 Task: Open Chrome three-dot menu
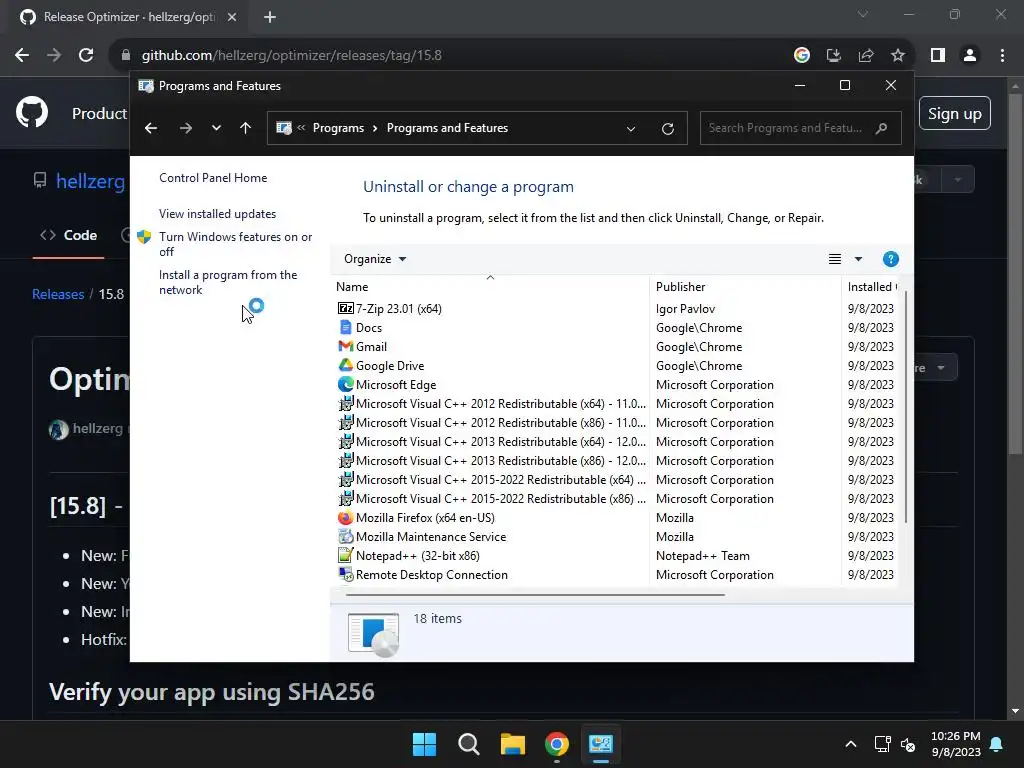(x=1002, y=56)
